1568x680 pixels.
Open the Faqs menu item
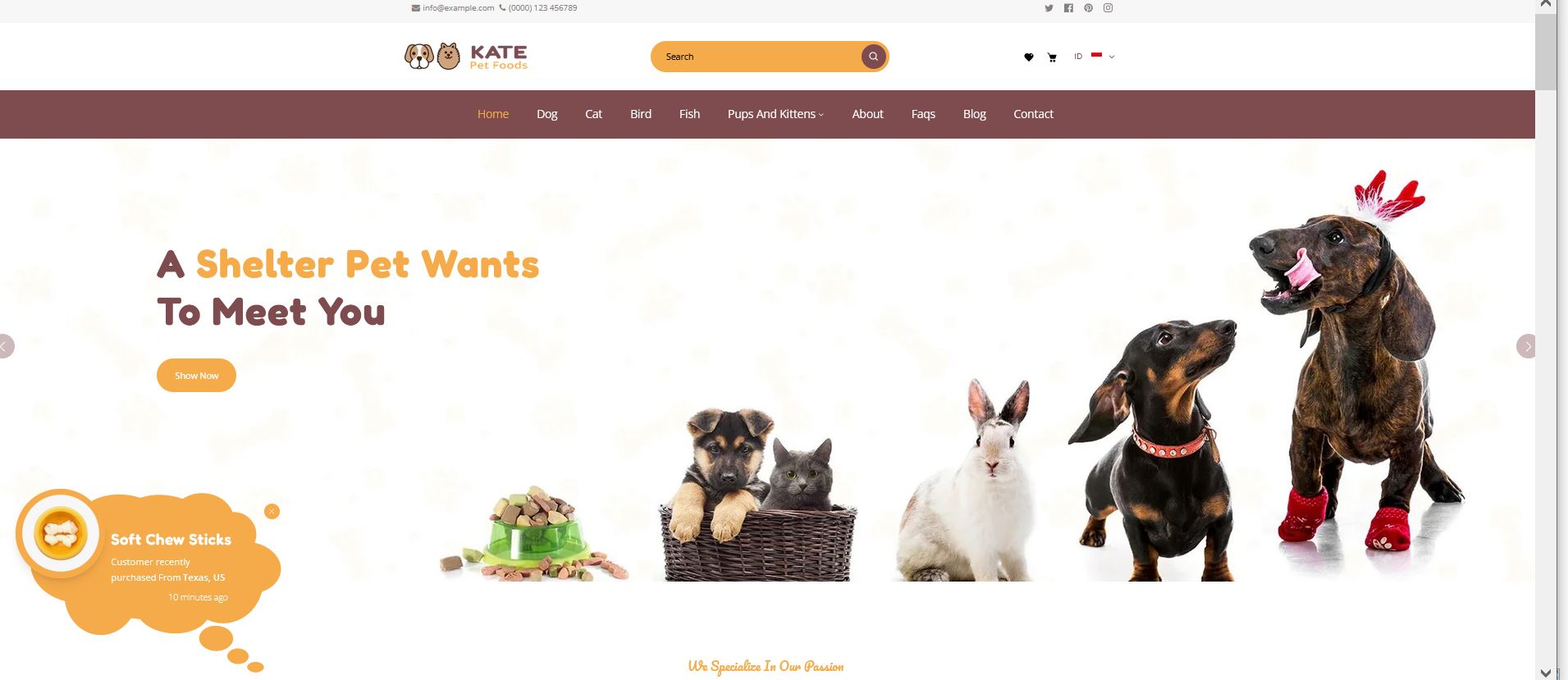coord(923,114)
